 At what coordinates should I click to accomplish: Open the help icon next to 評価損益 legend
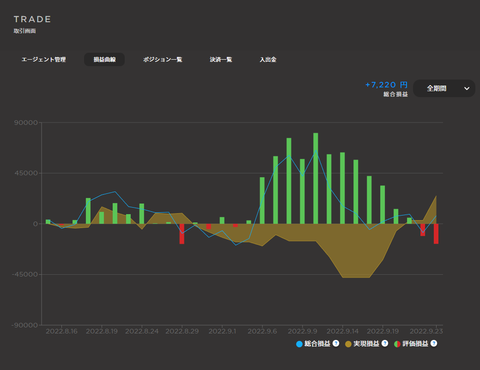pos(434,343)
